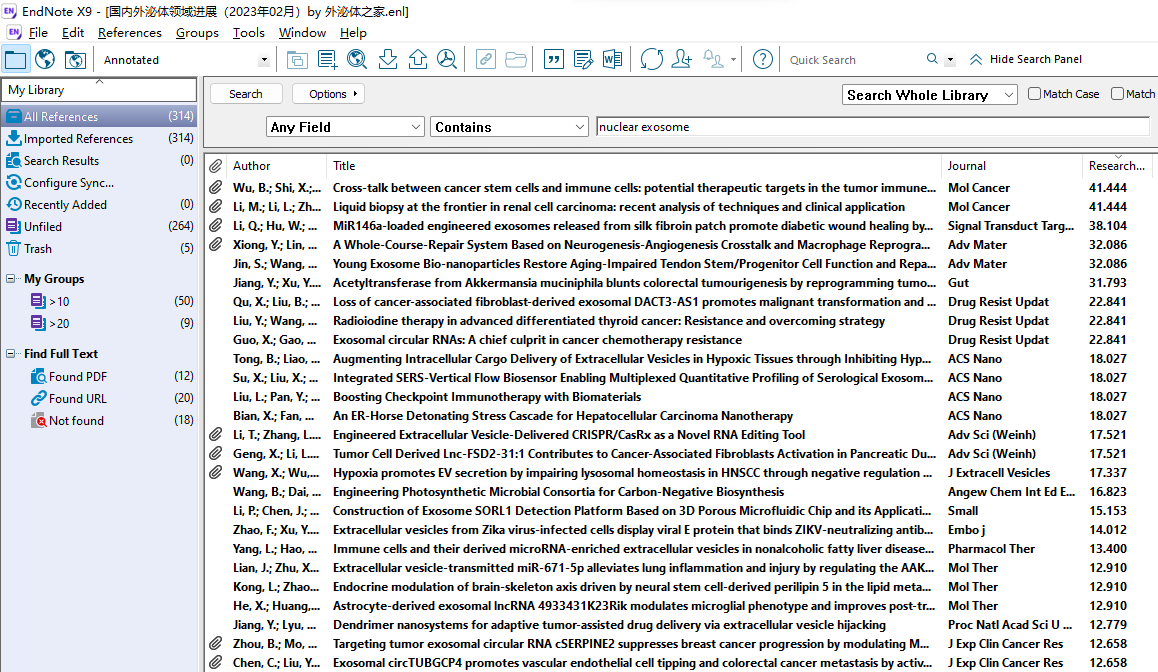1158x672 pixels.
Task: Select Search Results group
Action: (x=99, y=160)
